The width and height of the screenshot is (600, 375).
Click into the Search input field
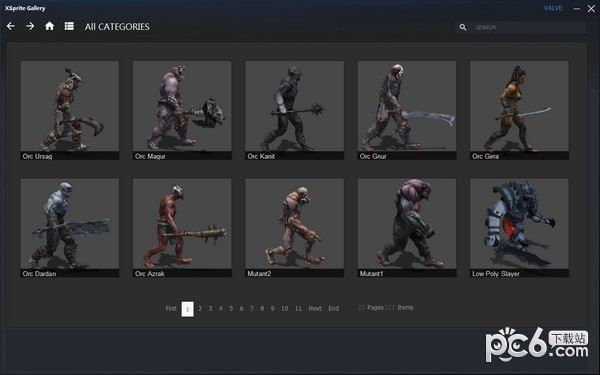(528, 27)
